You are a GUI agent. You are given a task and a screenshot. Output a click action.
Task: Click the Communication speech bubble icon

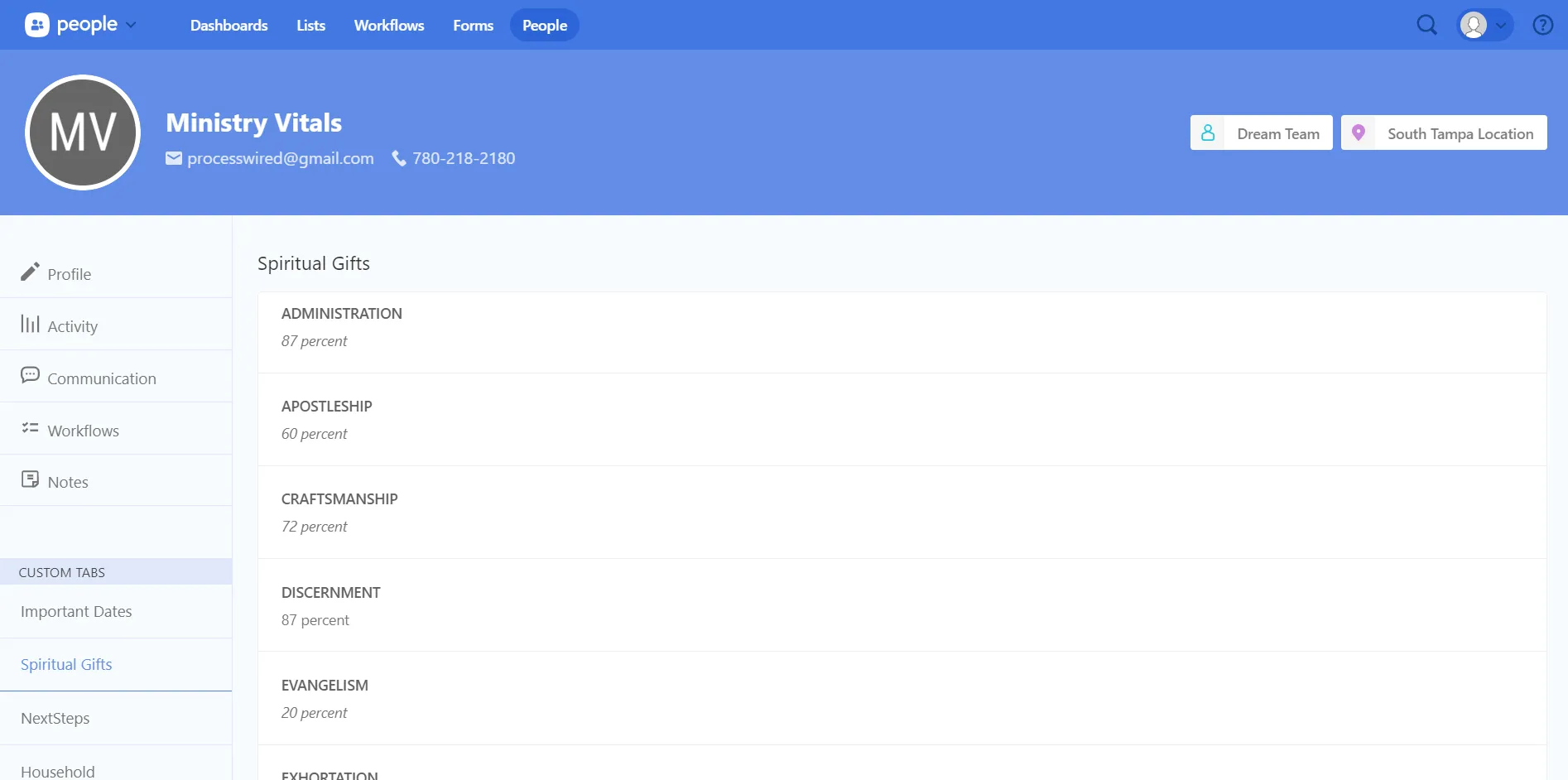[x=30, y=375]
